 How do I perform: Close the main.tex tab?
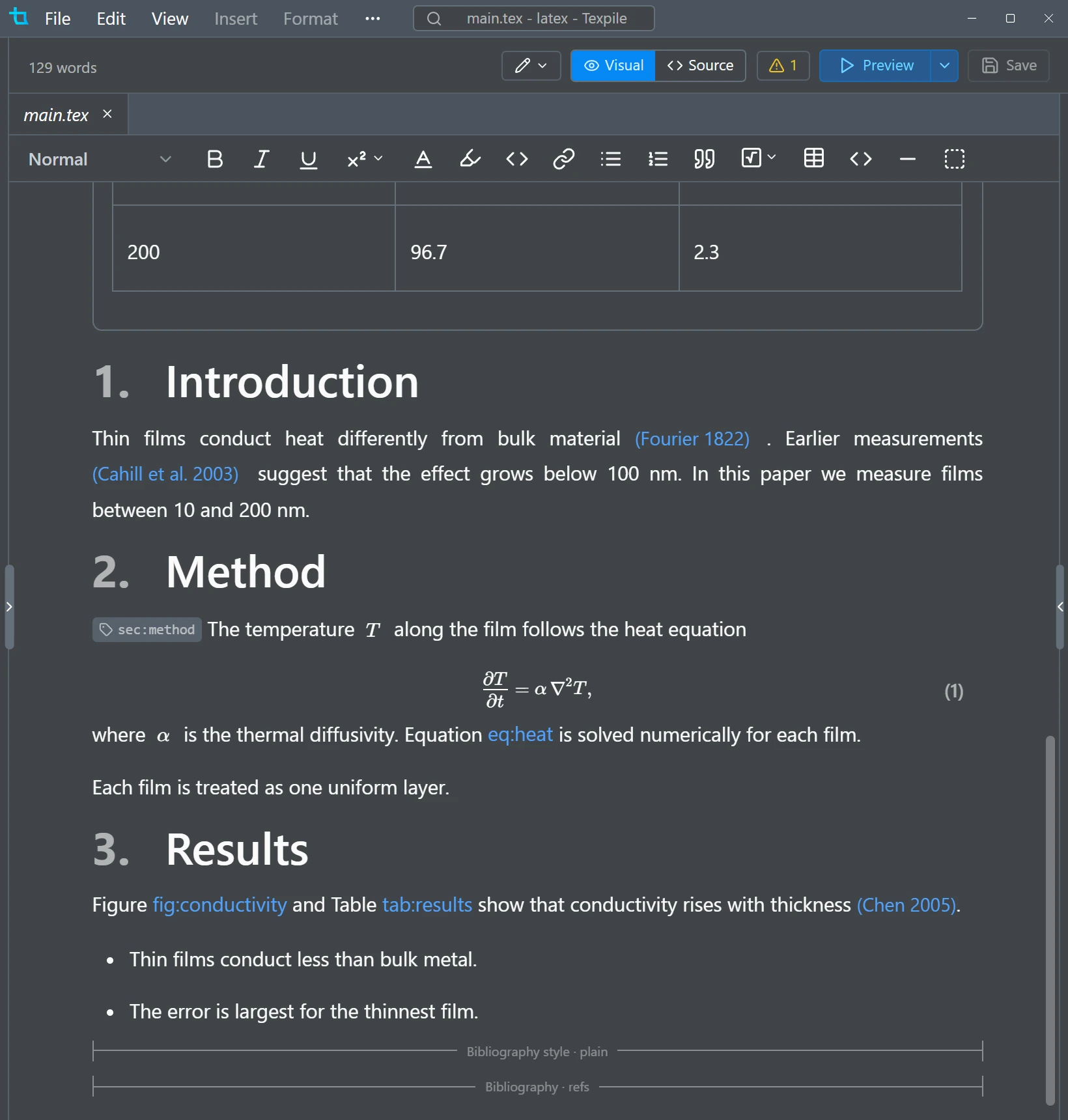click(107, 114)
